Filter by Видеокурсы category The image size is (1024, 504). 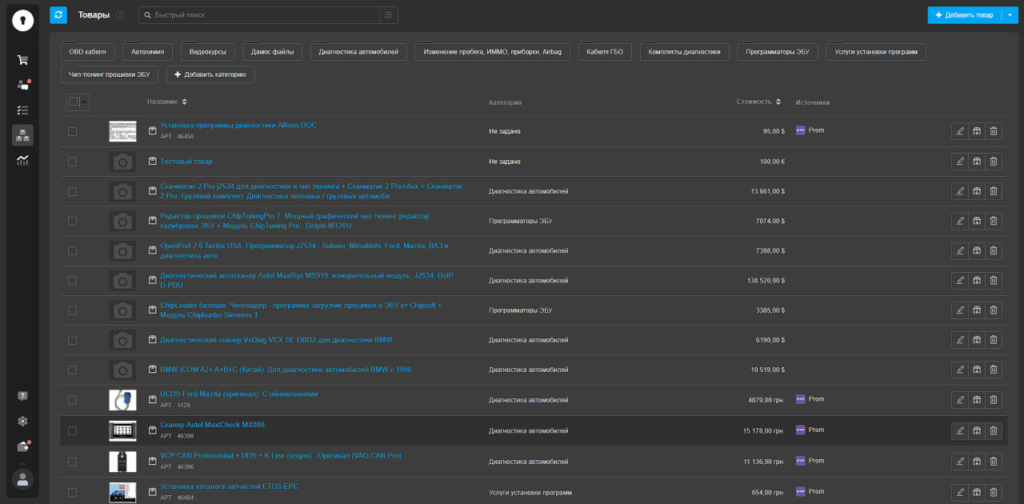point(209,52)
